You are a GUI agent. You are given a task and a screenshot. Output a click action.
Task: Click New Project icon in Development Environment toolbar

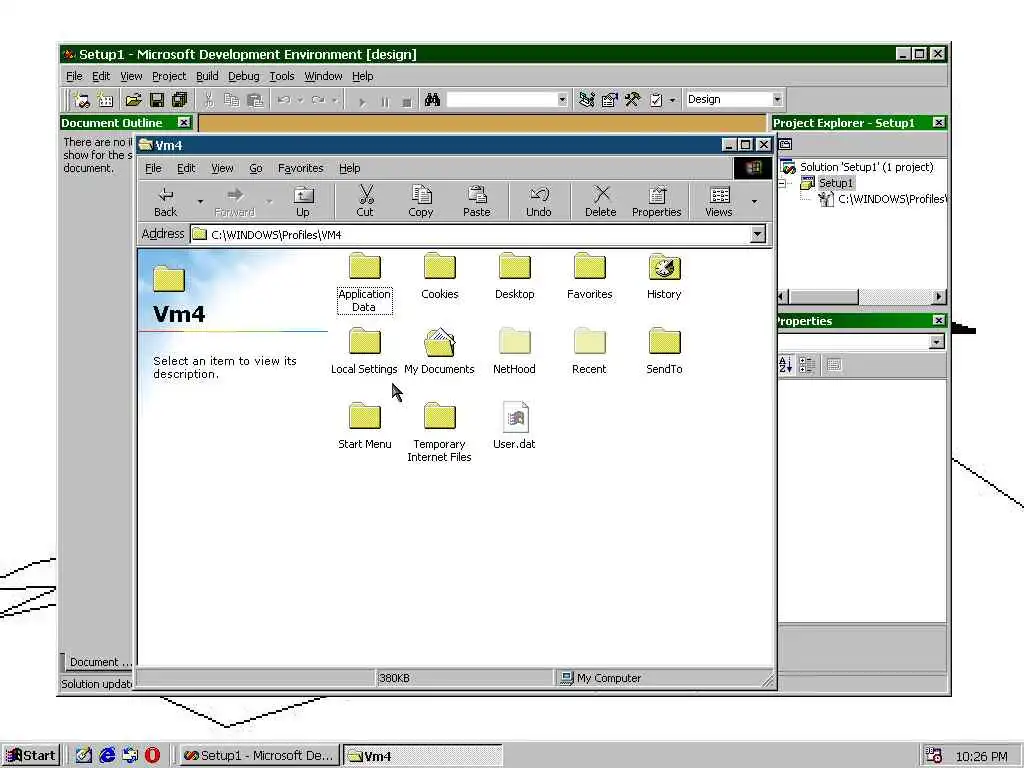tap(81, 100)
